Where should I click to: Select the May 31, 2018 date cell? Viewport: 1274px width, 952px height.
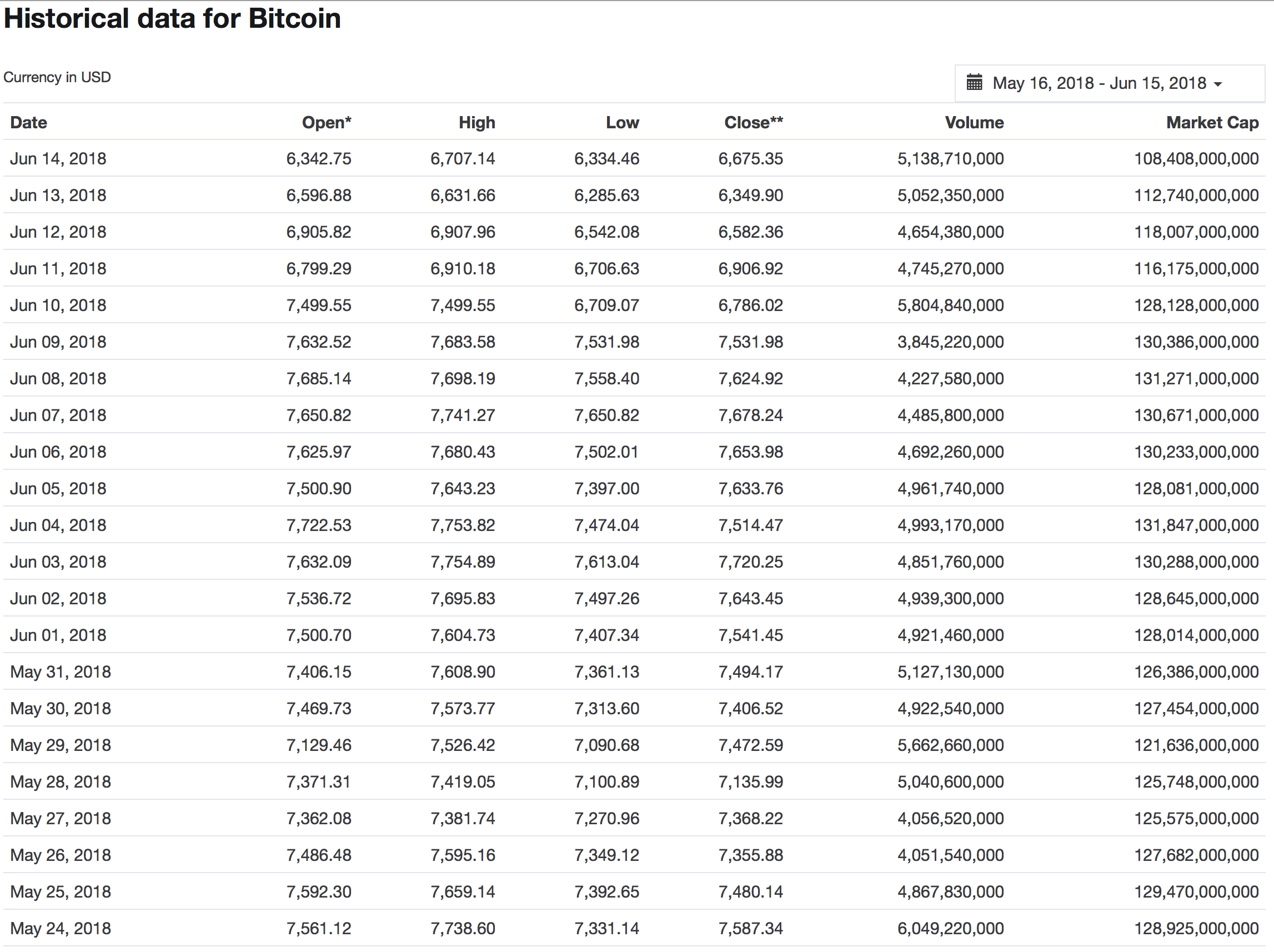61,672
